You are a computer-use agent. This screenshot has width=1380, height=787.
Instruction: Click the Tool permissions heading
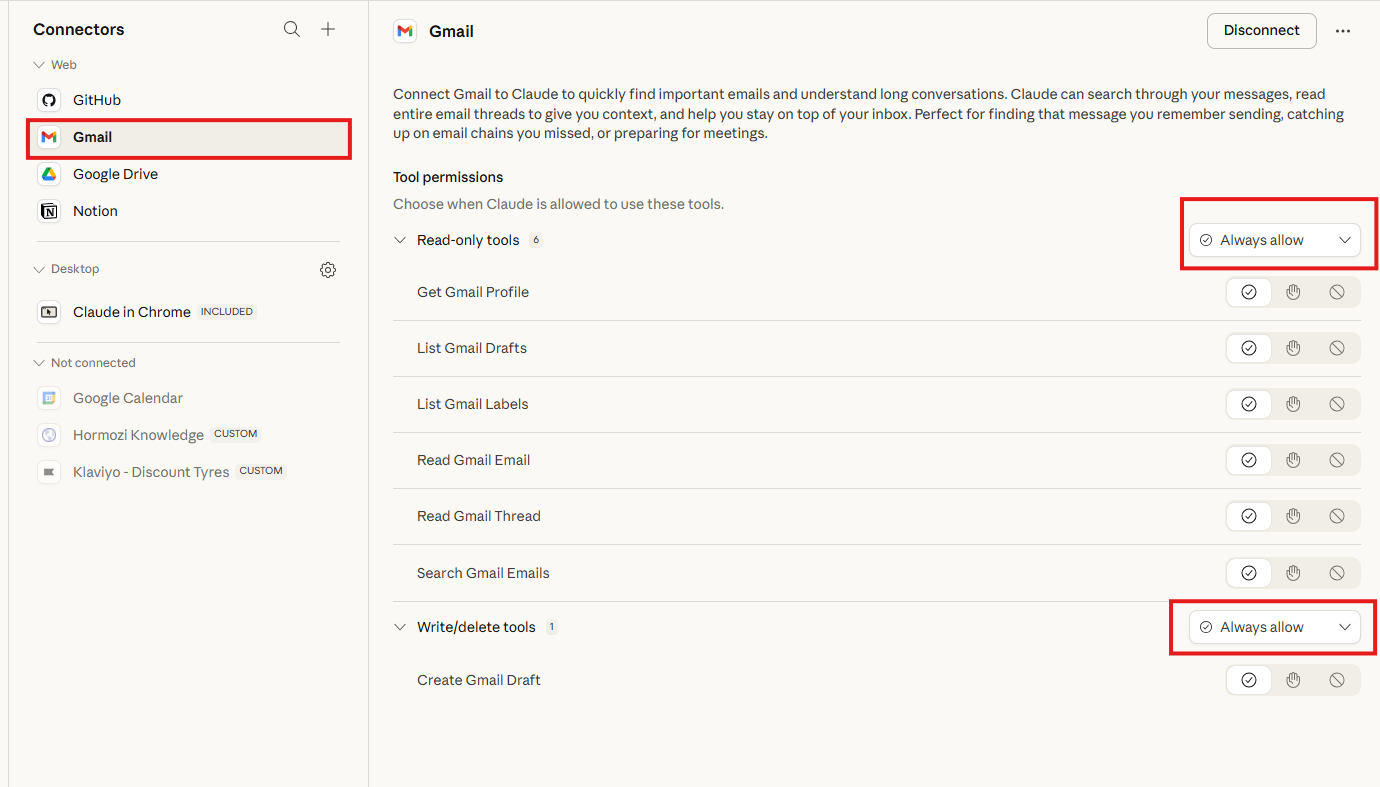(448, 177)
